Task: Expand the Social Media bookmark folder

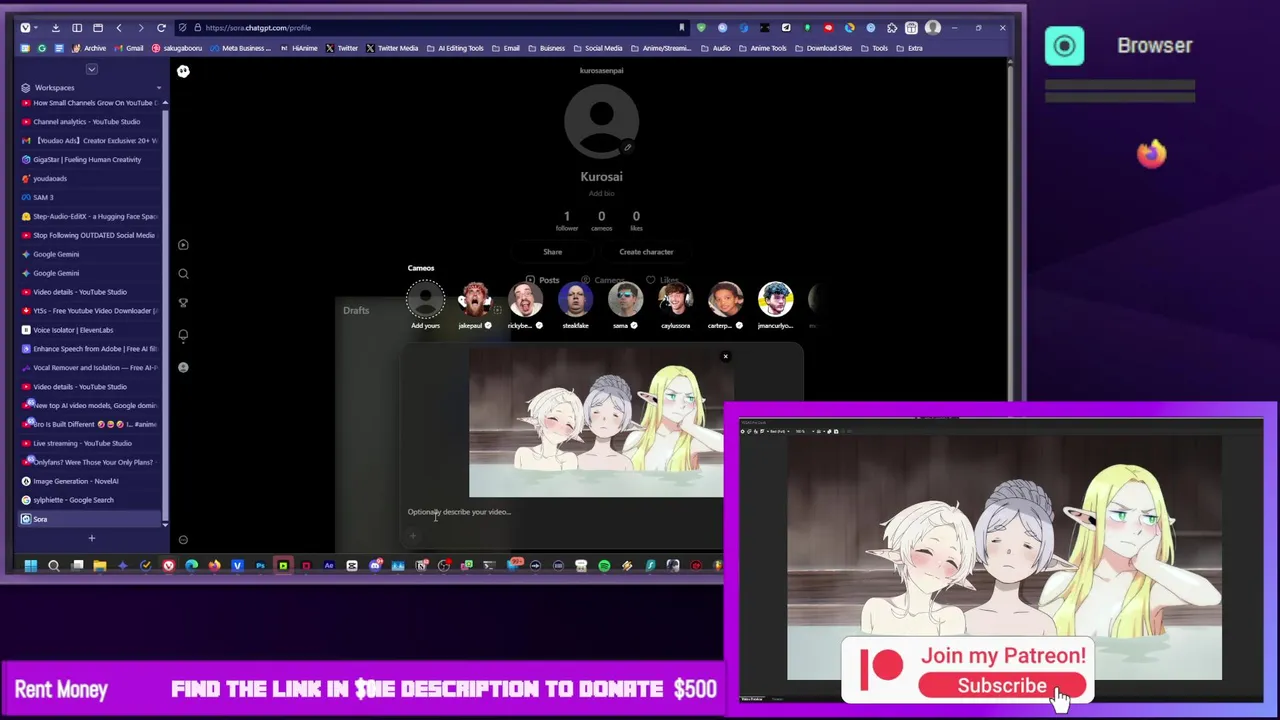Action: coord(598,48)
